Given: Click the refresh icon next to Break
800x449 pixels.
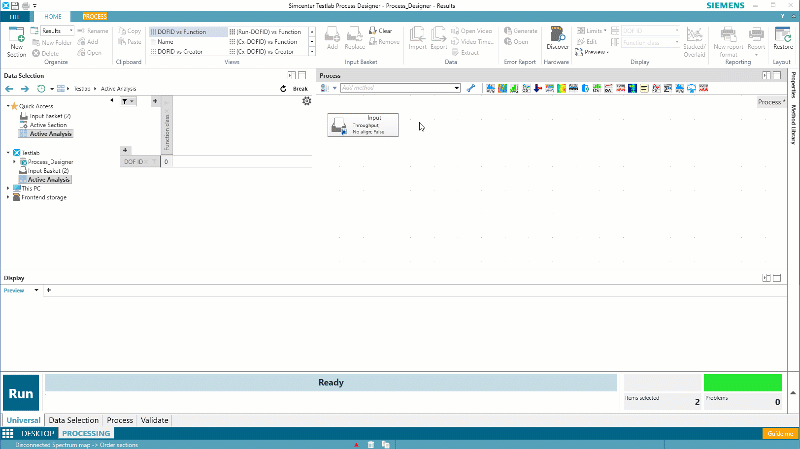Looking at the screenshot, I should tap(284, 89).
